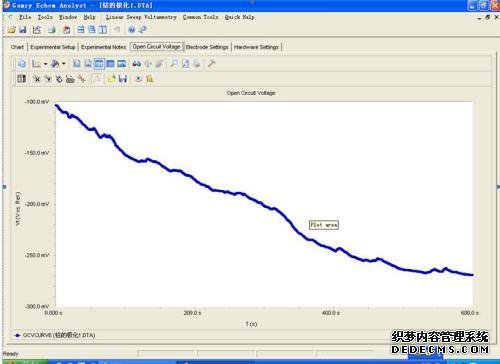The height and width of the screenshot is (364, 500).
Task: Toggle the OCVCURVE legend entry
Action: (55, 335)
